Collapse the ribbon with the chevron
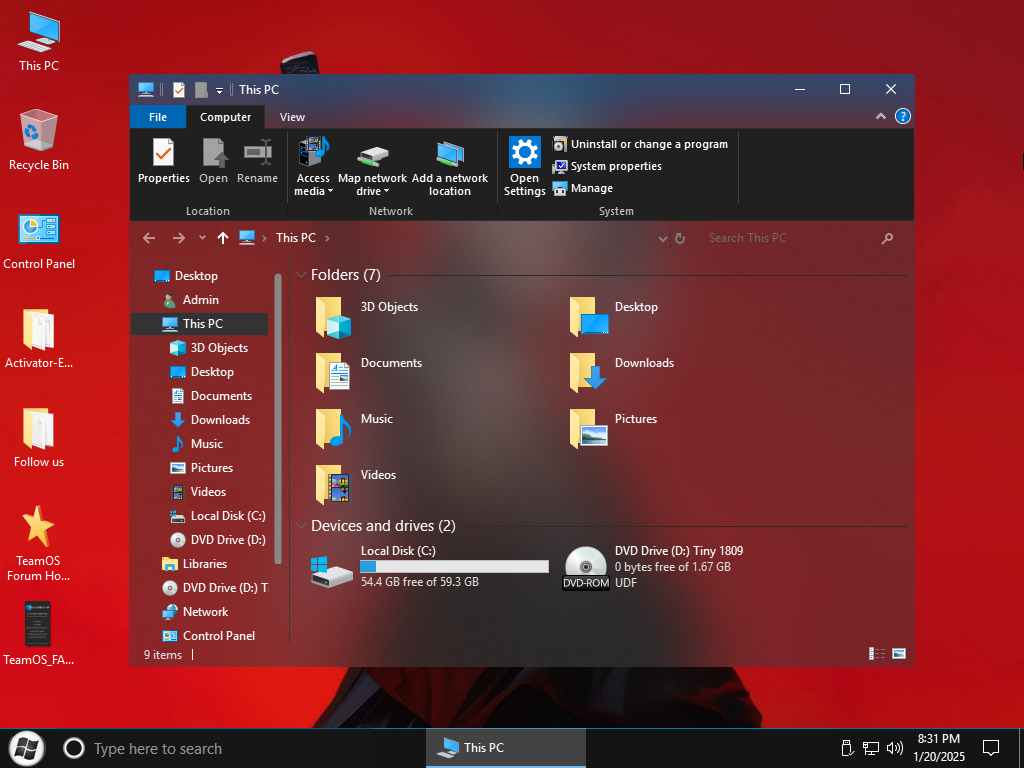The height and width of the screenshot is (768, 1024). pyautogui.click(x=880, y=116)
